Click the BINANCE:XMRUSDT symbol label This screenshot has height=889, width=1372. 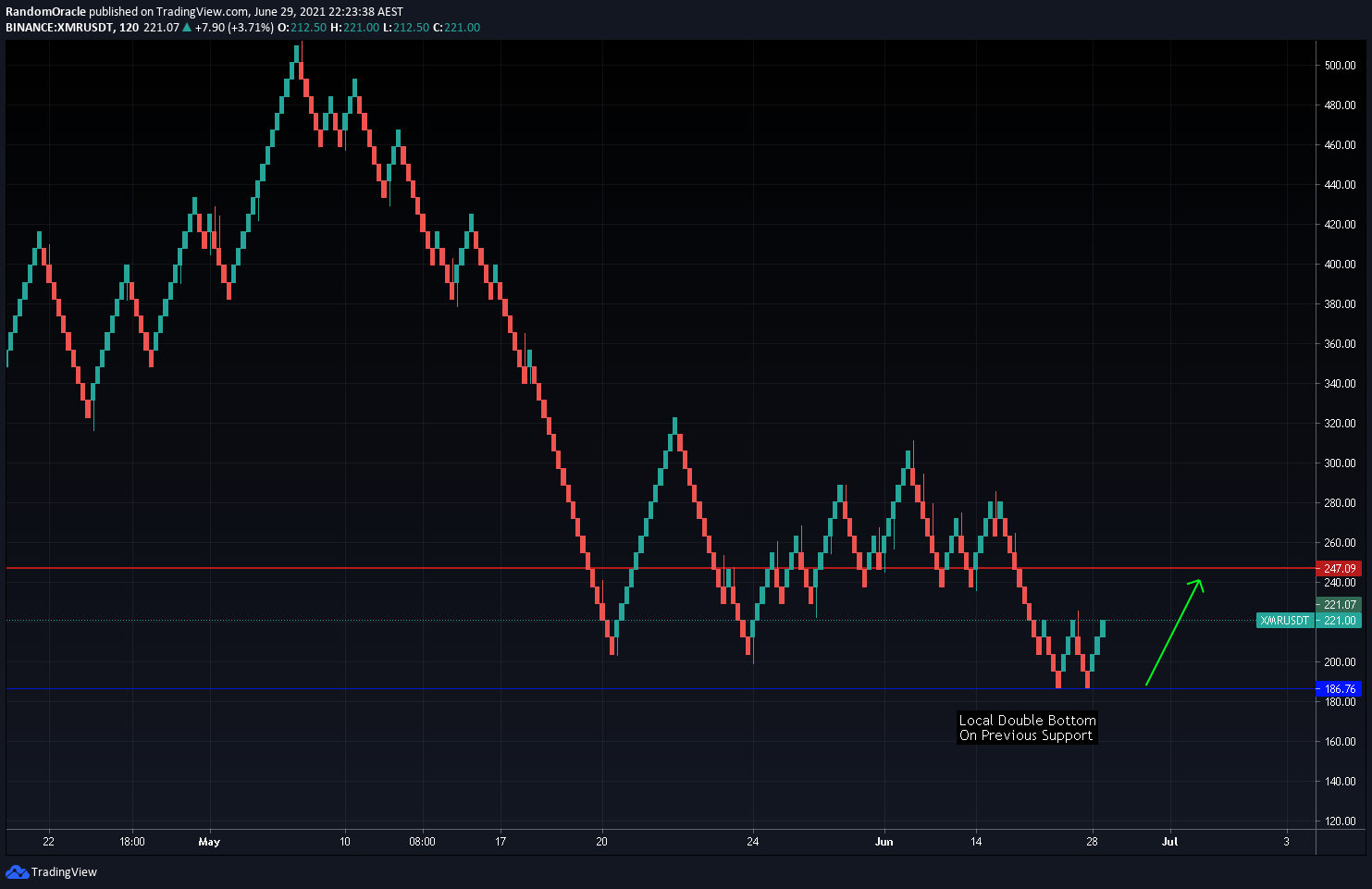coord(59,27)
